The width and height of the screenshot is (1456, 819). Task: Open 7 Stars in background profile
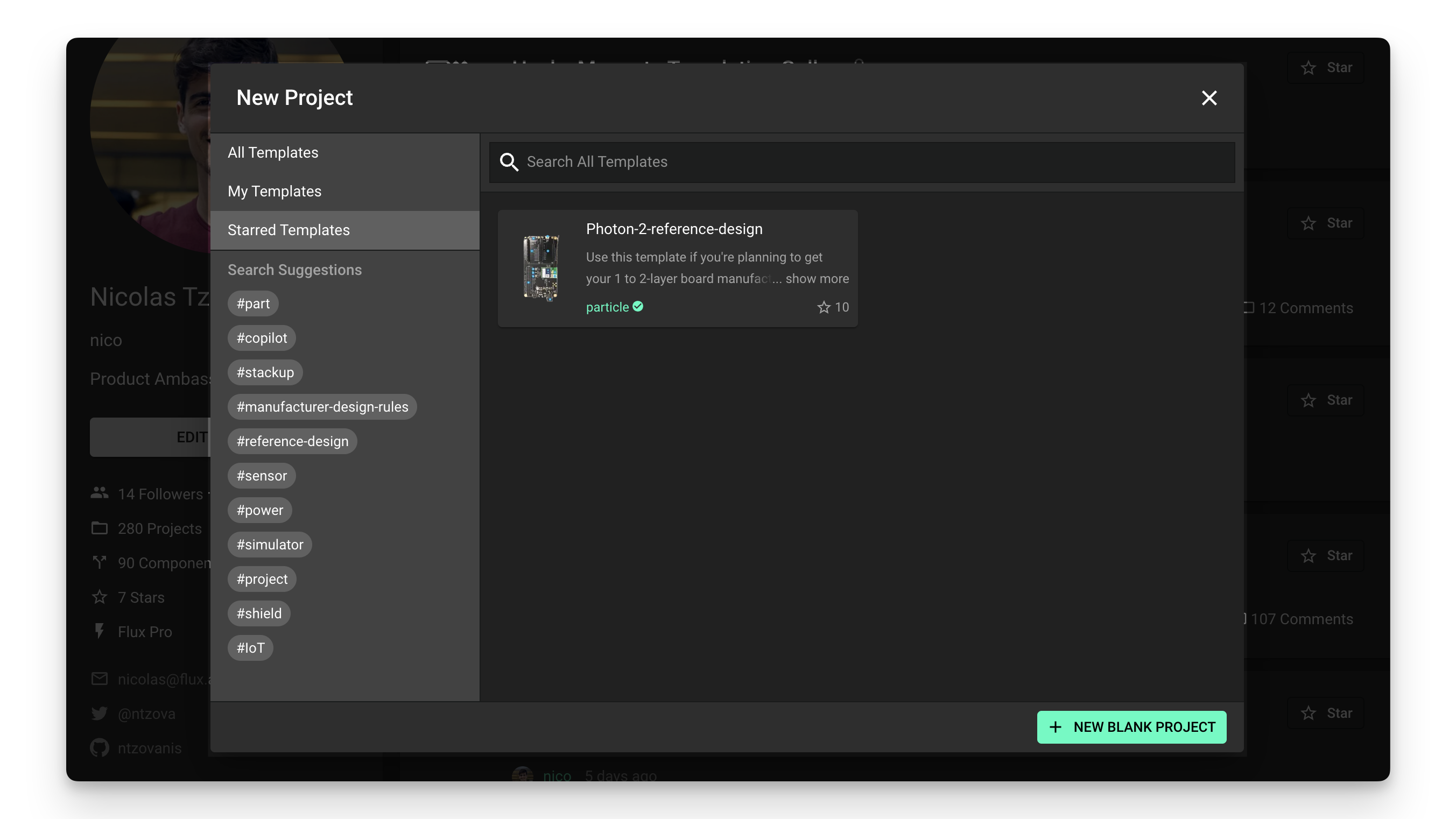[x=140, y=598]
